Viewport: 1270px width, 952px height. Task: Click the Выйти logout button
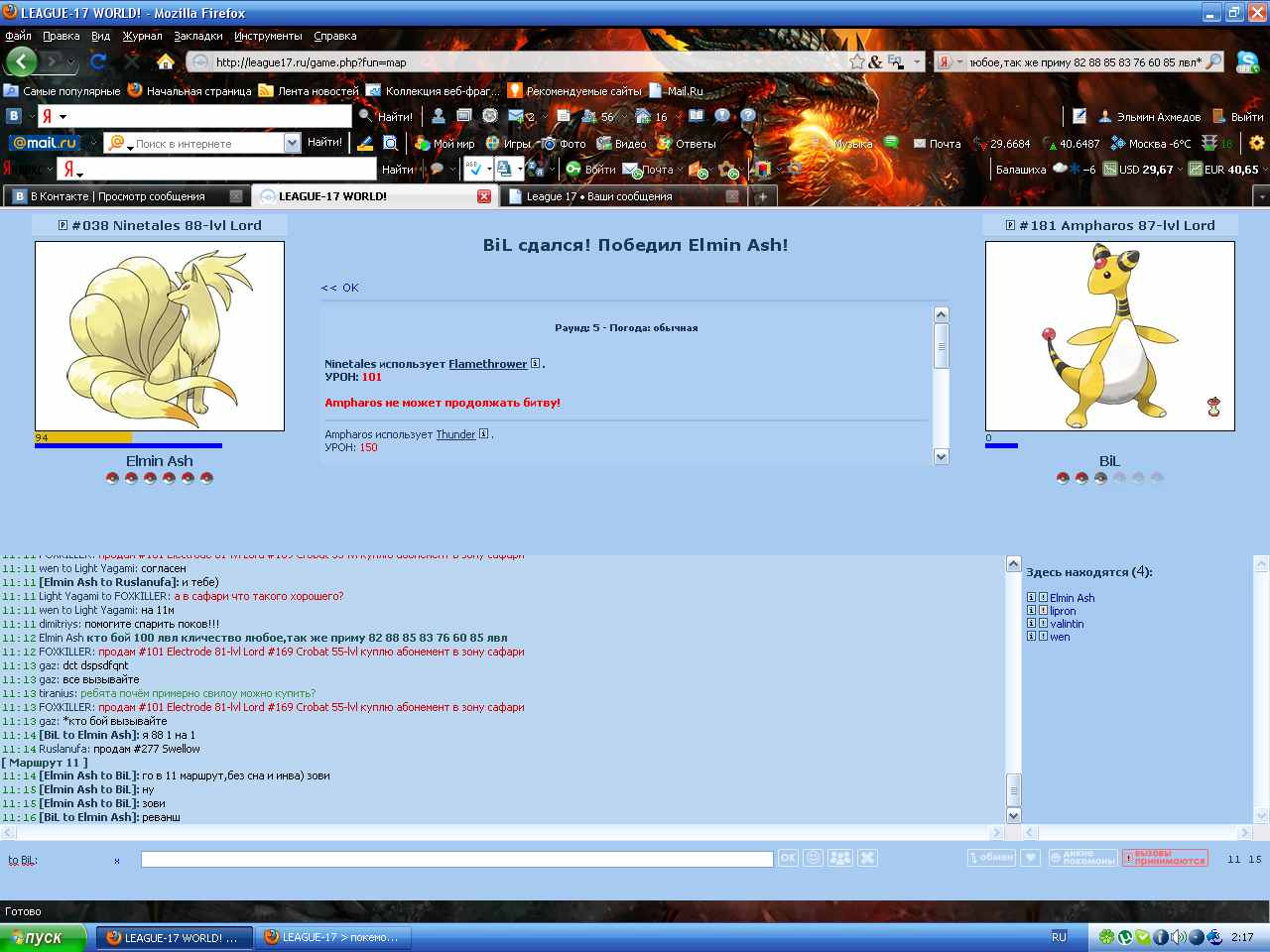(1238, 116)
